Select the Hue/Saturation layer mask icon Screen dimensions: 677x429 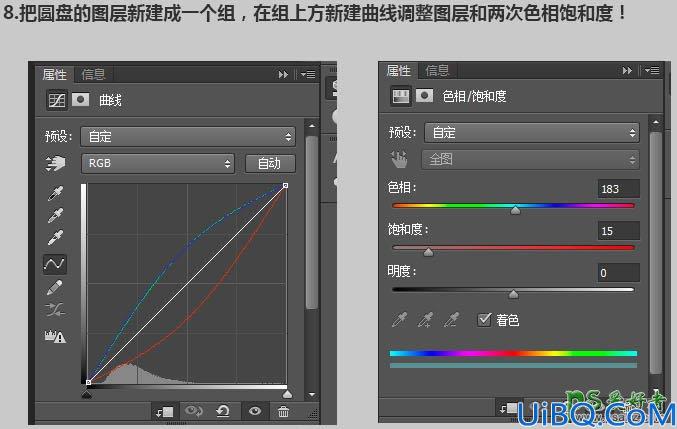point(424,95)
